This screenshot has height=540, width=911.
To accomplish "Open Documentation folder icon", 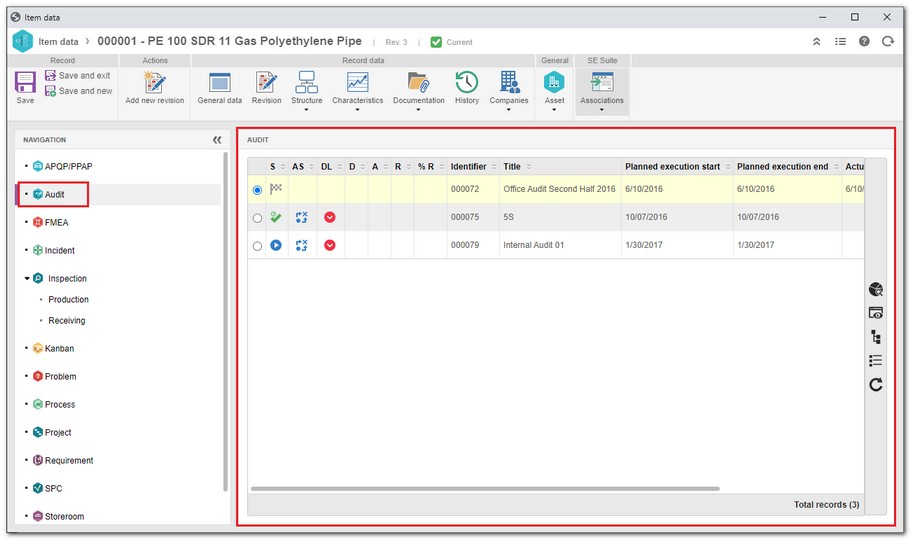I will (x=418, y=83).
